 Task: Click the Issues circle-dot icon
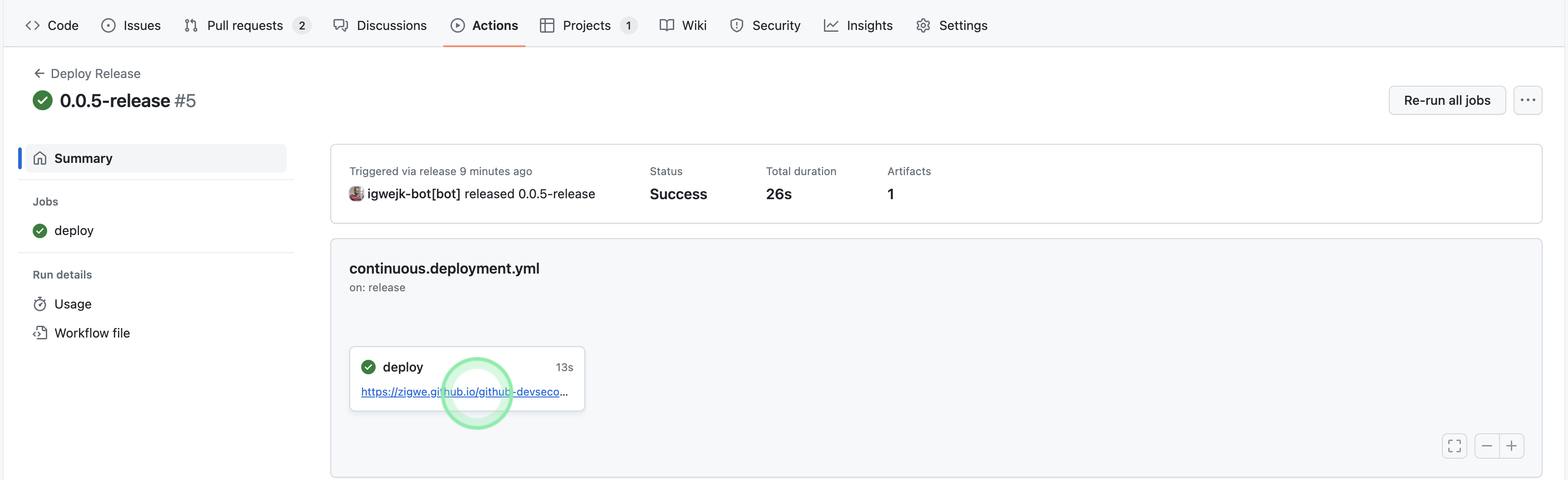pyautogui.click(x=108, y=25)
